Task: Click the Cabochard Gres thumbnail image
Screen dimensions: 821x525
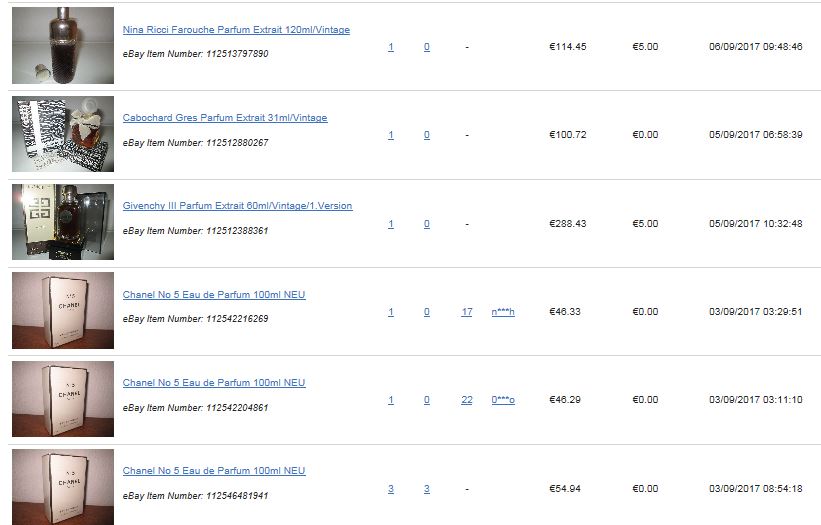Action: tap(63, 133)
